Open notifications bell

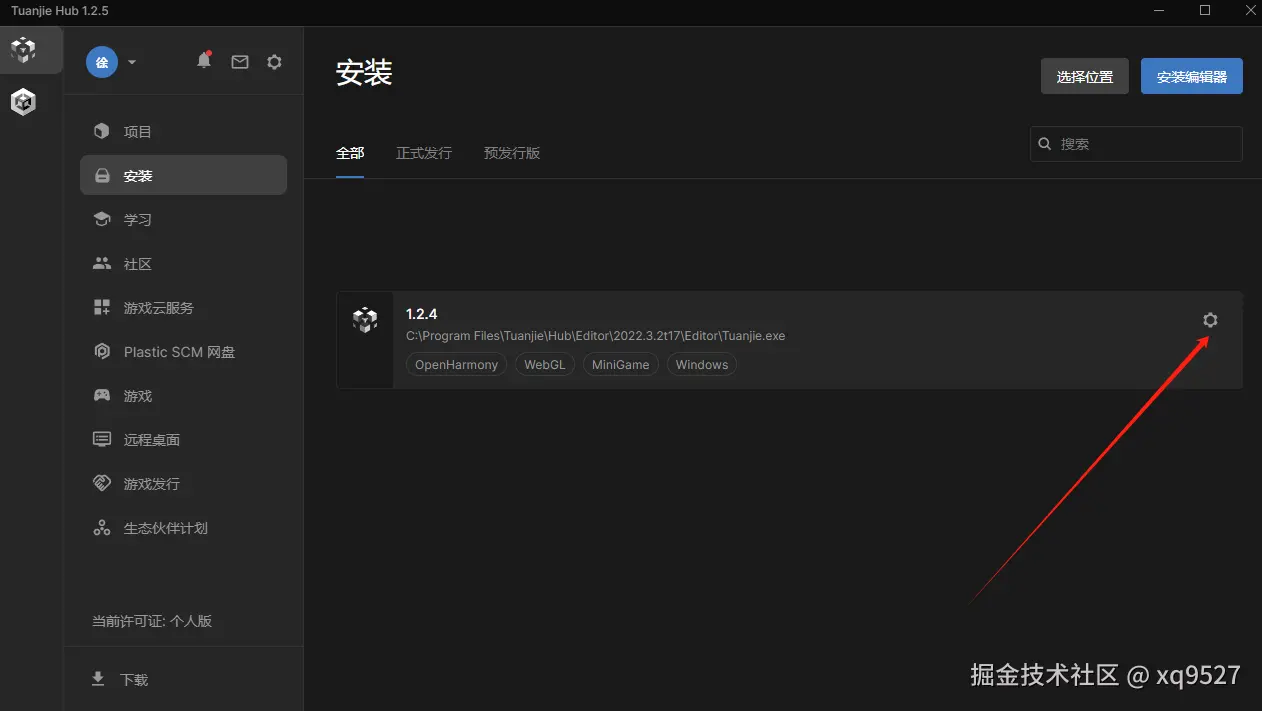pyautogui.click(x=204, y=61)
